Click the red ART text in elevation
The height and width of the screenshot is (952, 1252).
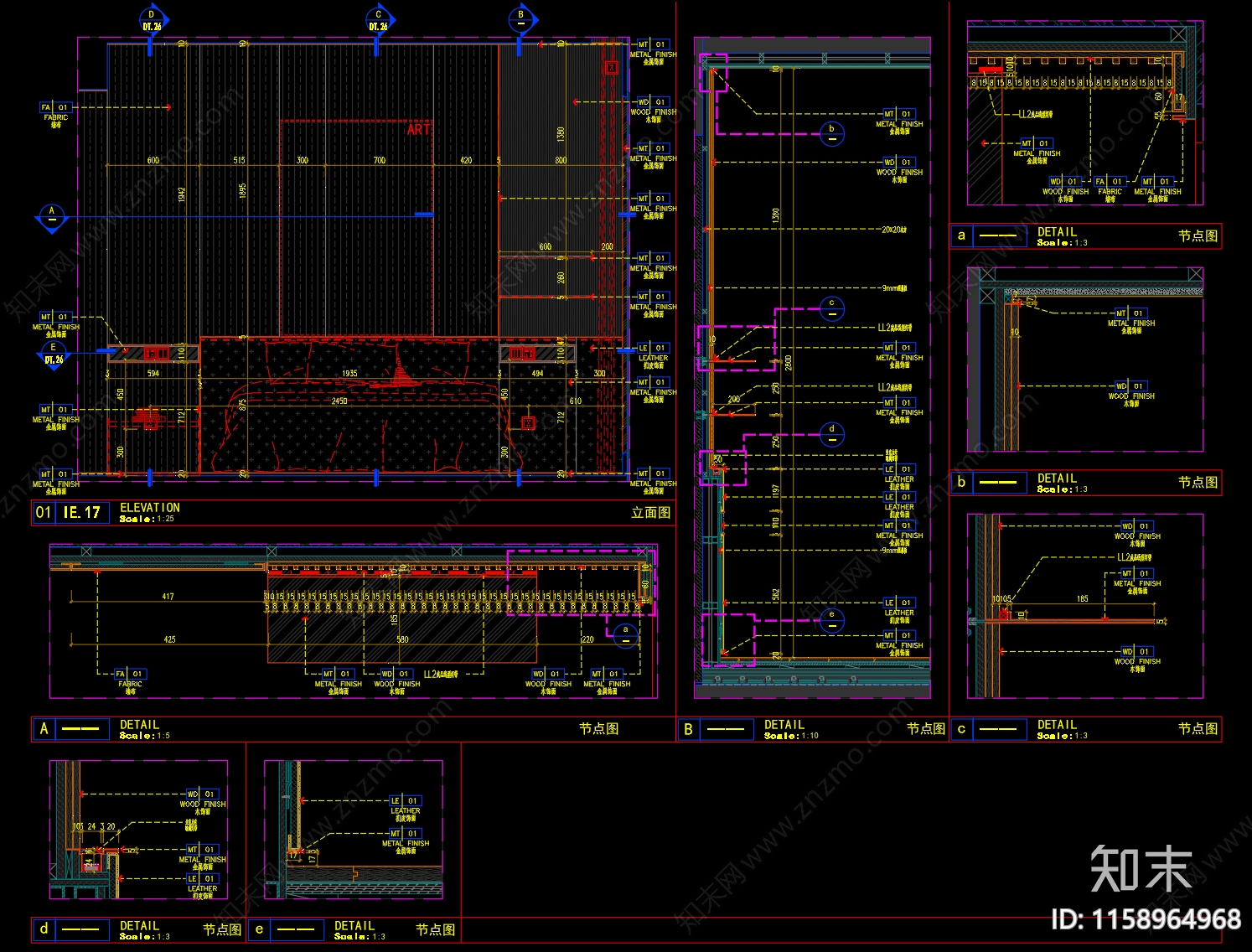418,129
